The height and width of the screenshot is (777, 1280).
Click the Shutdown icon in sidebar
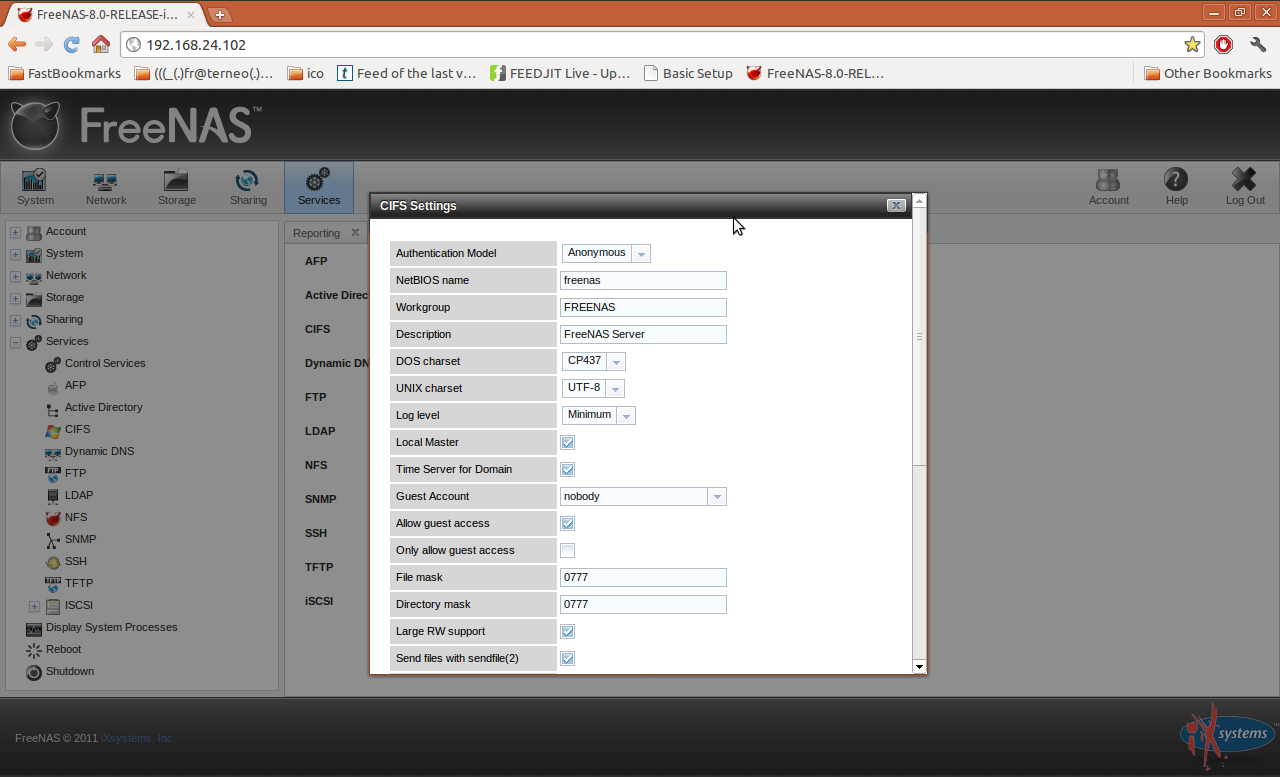[x=69, y=671]
